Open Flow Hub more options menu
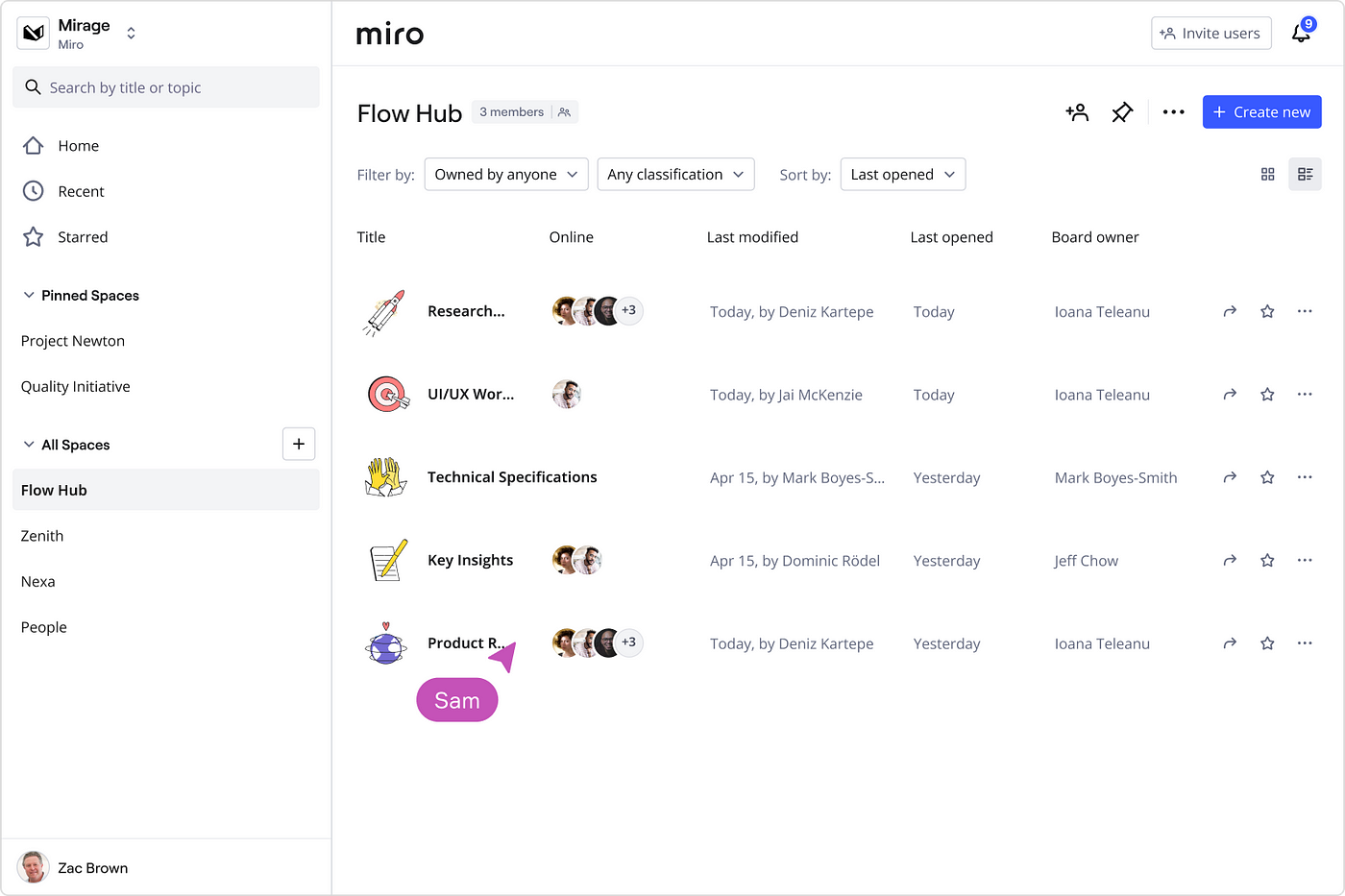 click(1173, 112)
